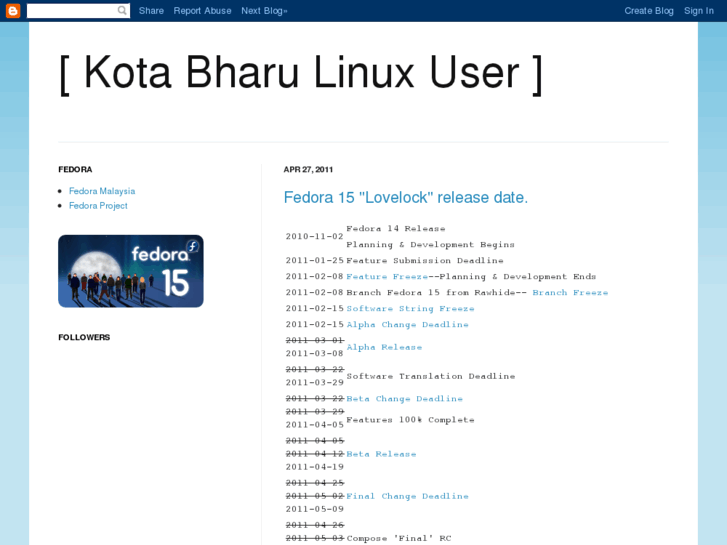Click the Fedora 14 Release text

pyautogui.click(x=395, y=229)
